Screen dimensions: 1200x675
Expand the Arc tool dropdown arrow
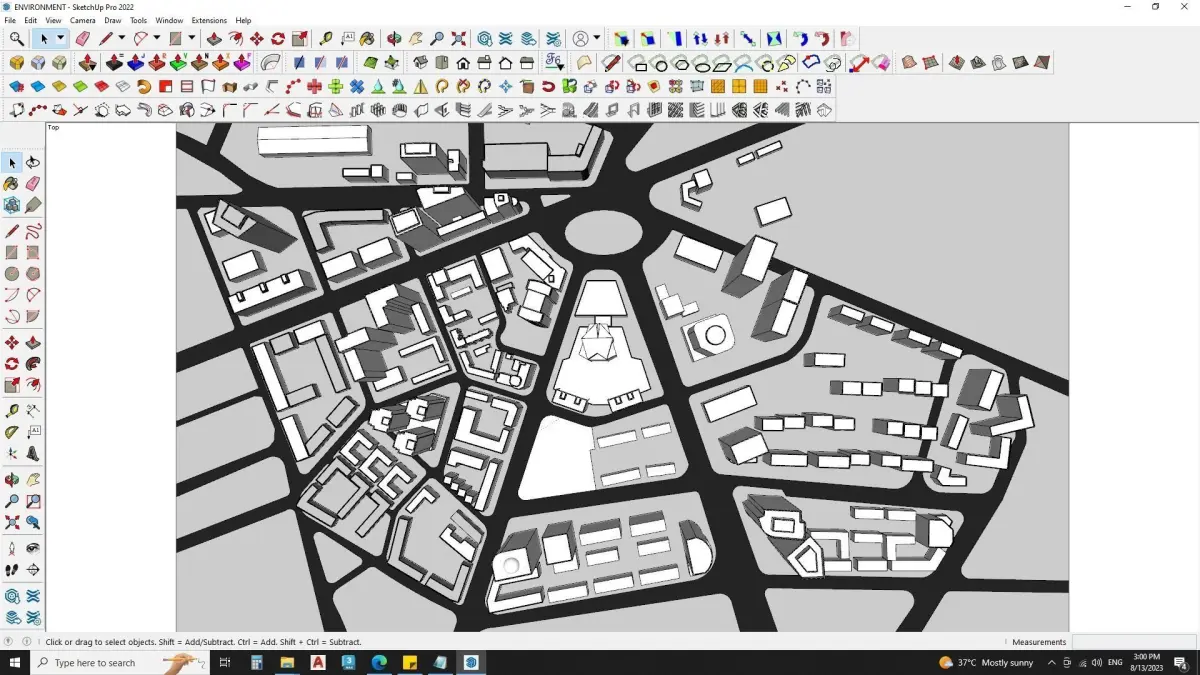(156, 39)
